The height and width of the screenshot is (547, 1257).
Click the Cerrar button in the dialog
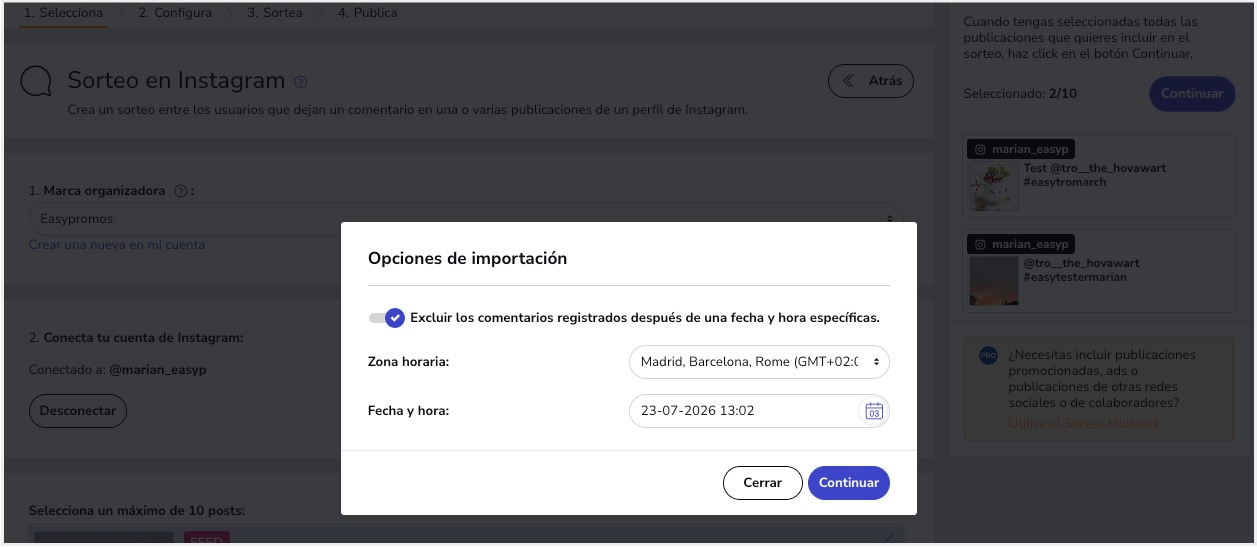click(762, 483)
